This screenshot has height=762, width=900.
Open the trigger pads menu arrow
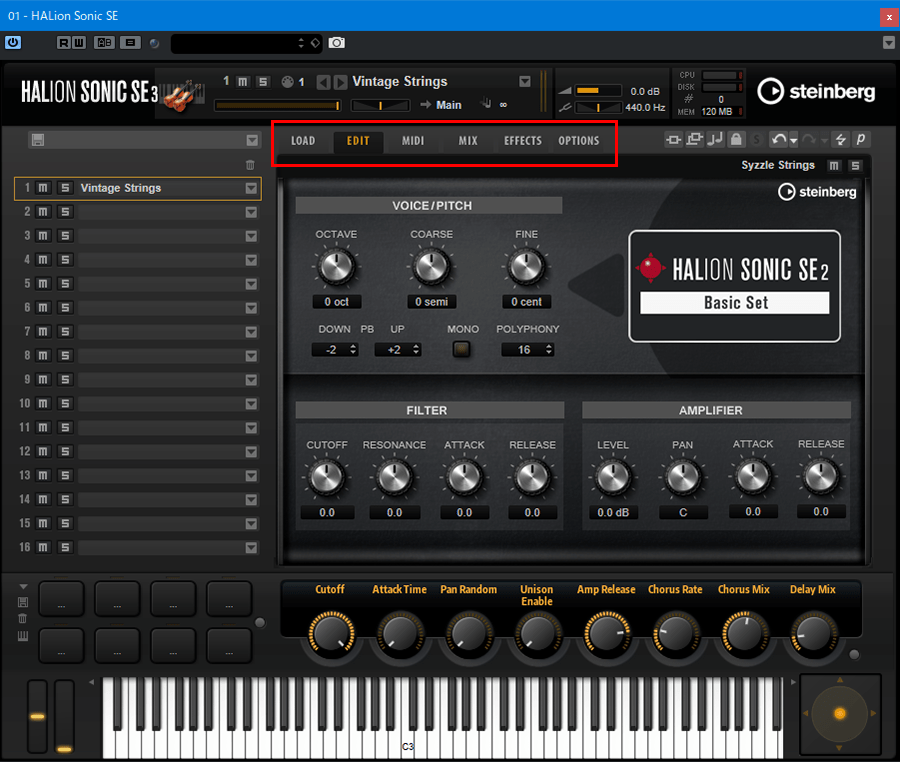pyautogui.click(x=23, y=586)
